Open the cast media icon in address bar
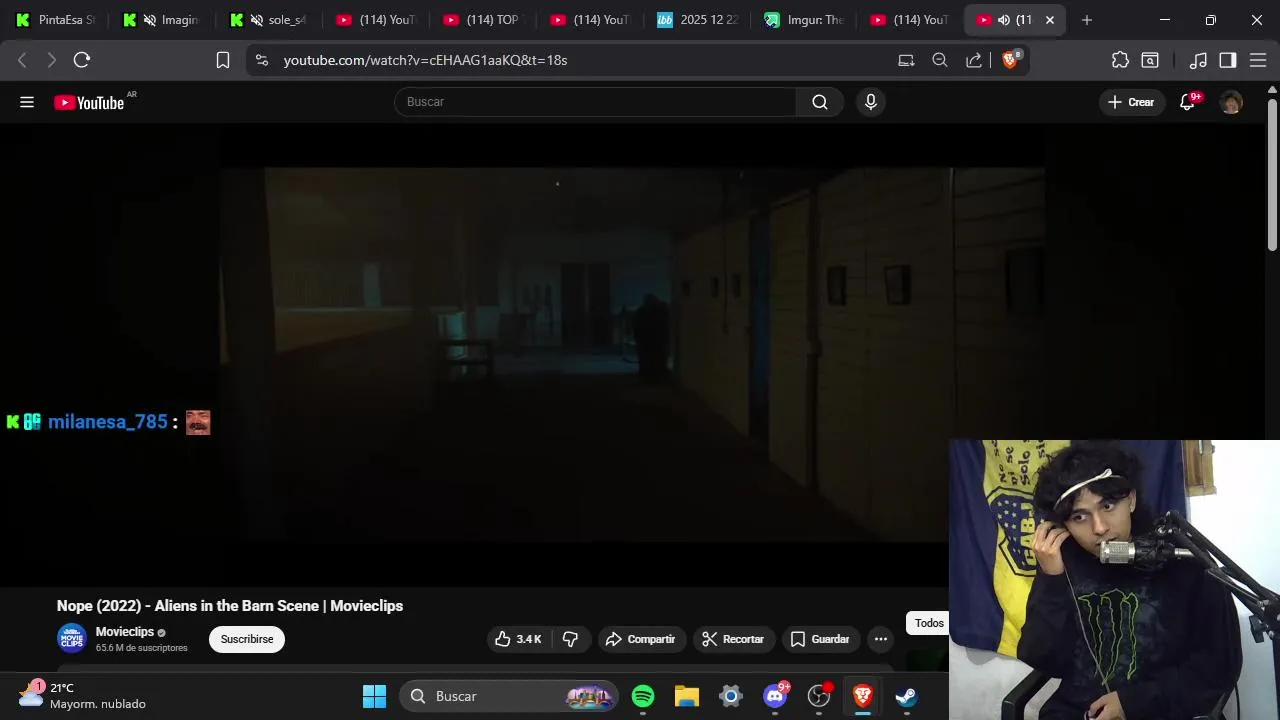This screenshot has width=1280, height=720. point(906,60)
